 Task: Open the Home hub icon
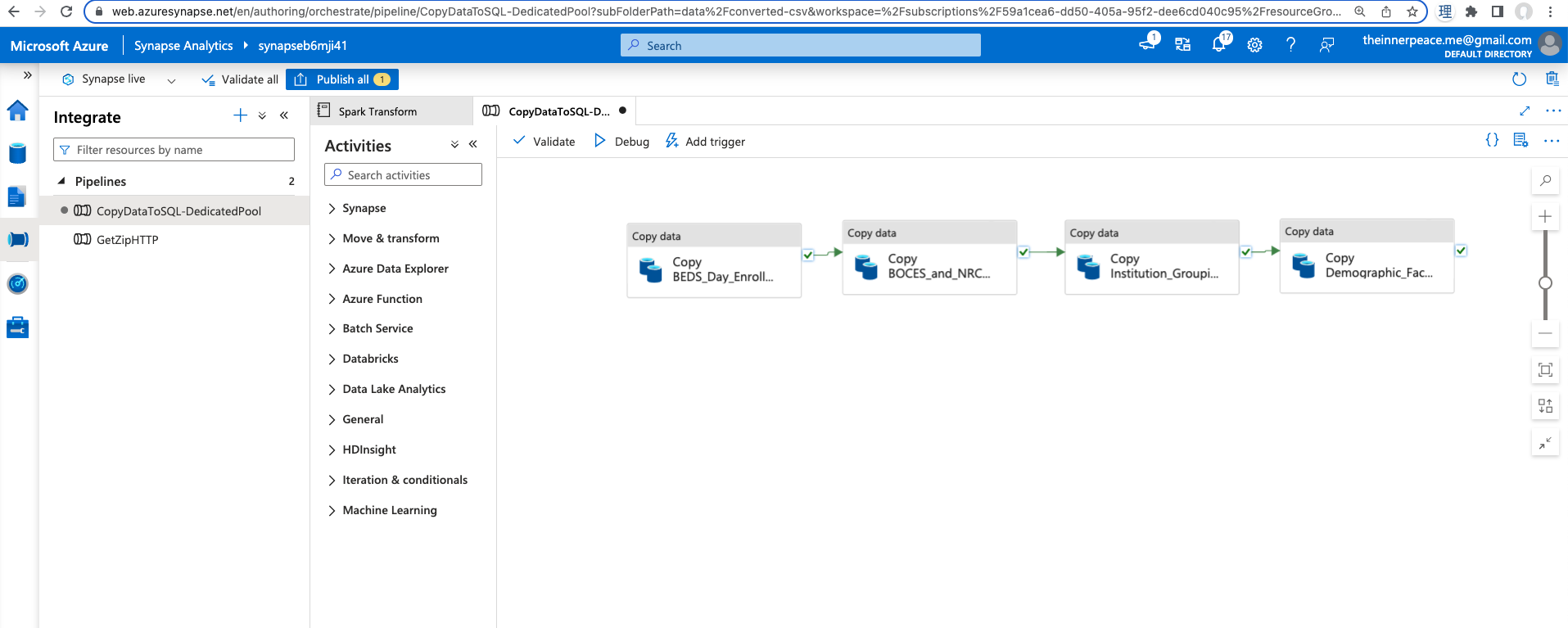coord(17,111)
